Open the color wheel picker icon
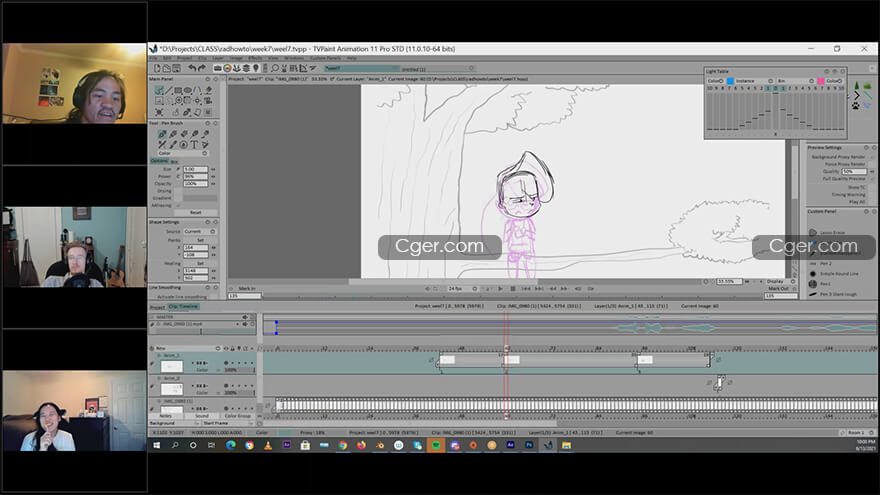 227,68
